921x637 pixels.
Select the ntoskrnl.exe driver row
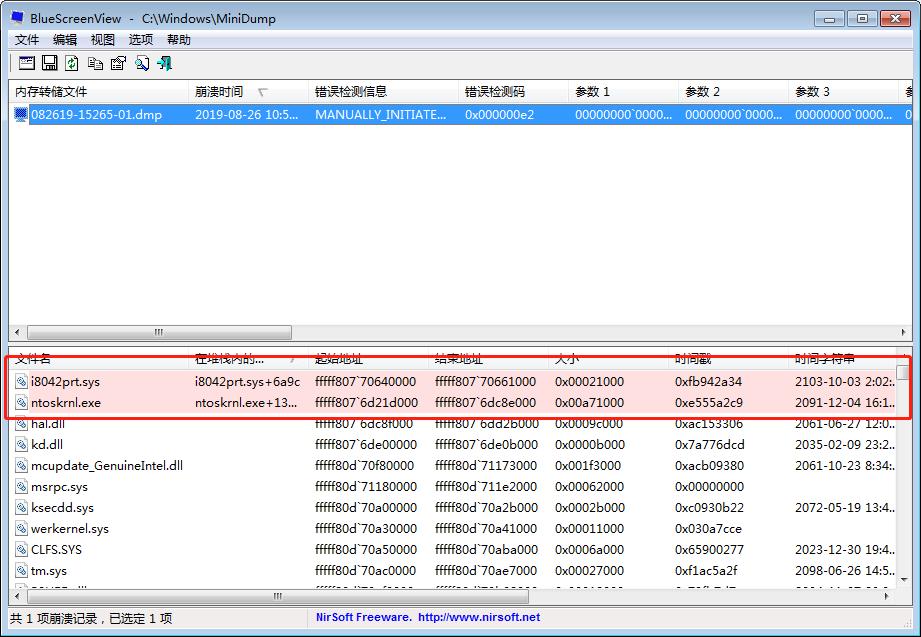[x=66, y=403]
